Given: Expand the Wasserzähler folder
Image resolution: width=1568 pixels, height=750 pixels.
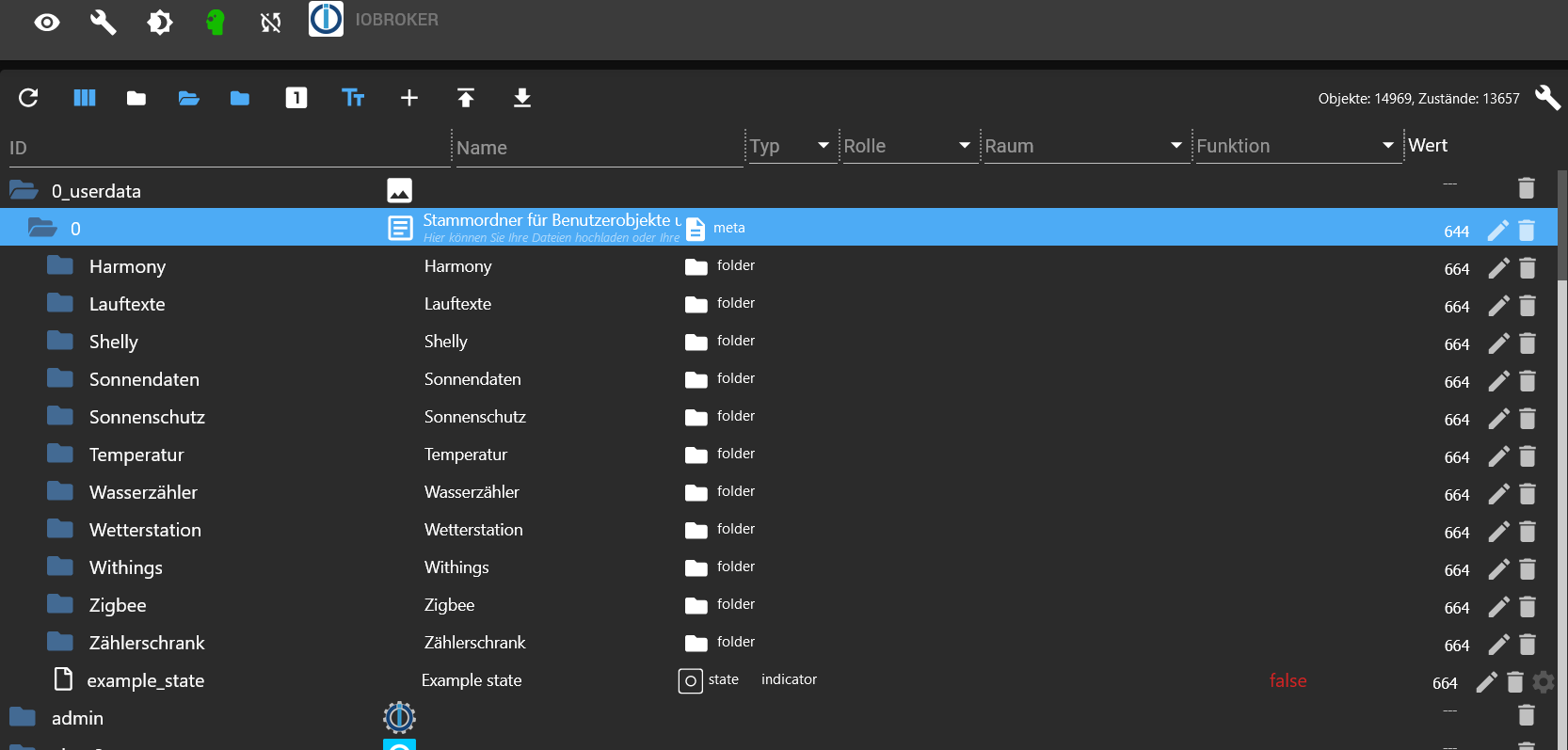Looking at the screenshot, I should pyautogui.click(x=60, y=491).
